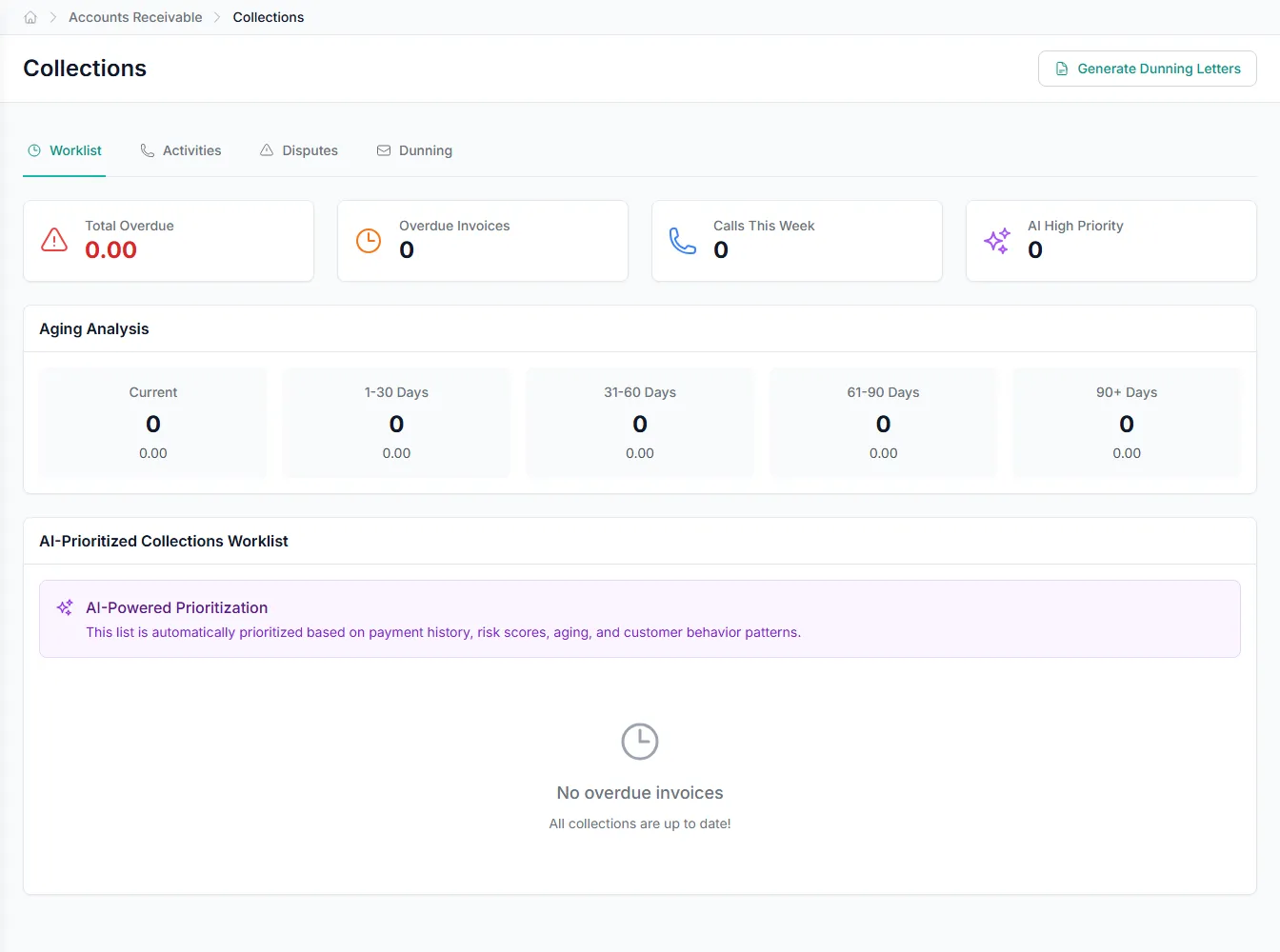The width and height of the screenshot is (1280, 952).
Task: Click the document icon on Generate Dunning Letters
Action: click(x=1062, y=69)
